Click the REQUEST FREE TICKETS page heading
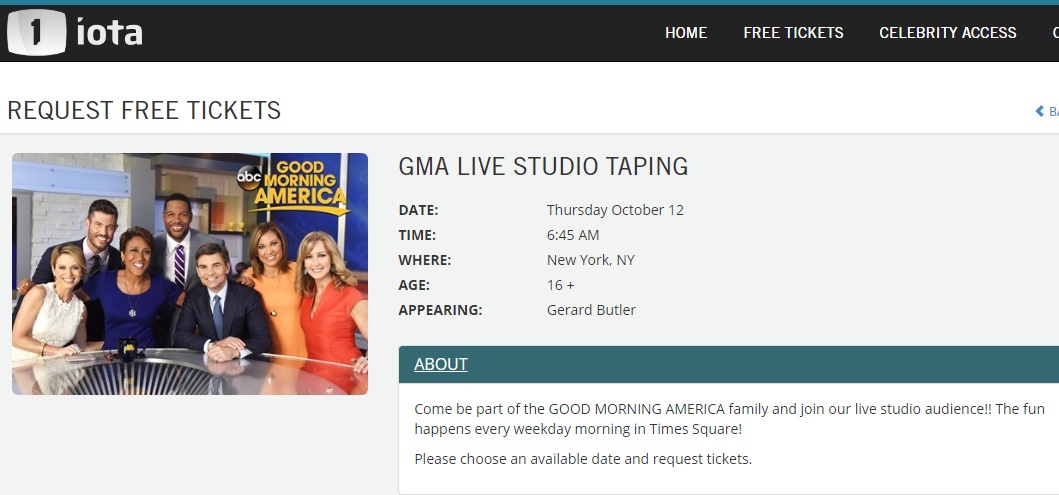 click(144, 111)
